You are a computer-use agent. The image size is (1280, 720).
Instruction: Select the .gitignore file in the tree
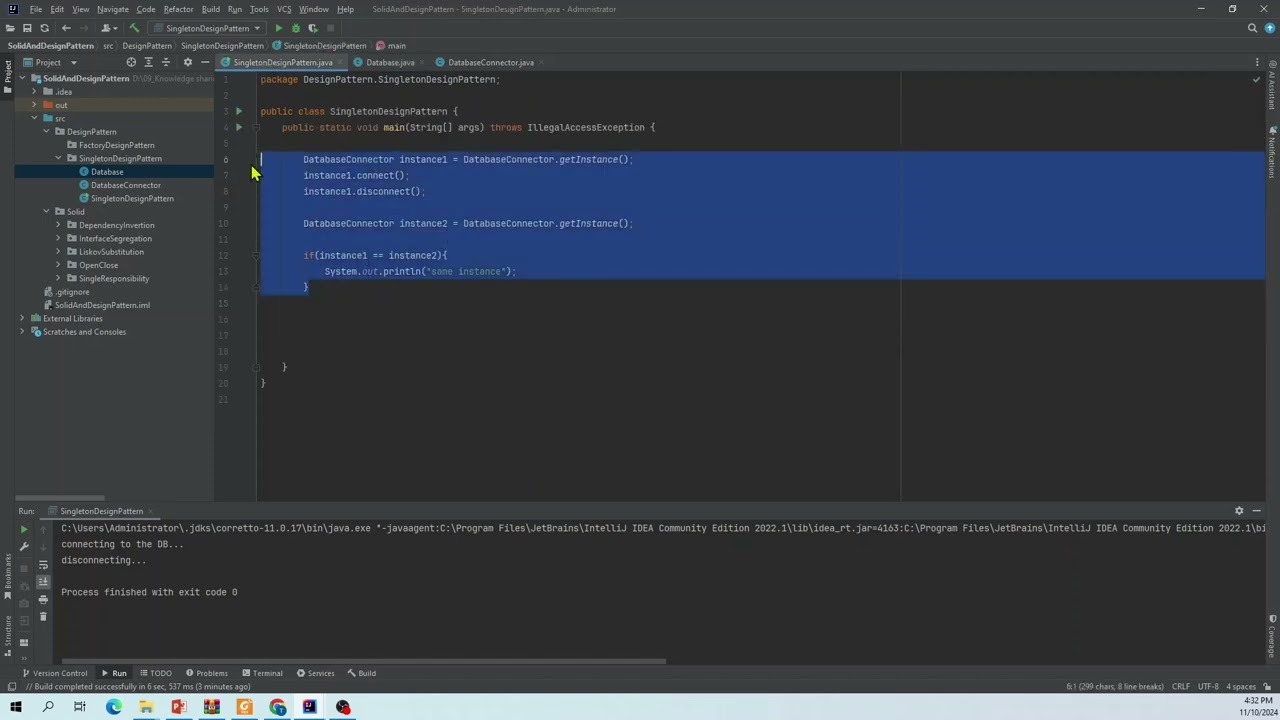(x=72, y=292)
